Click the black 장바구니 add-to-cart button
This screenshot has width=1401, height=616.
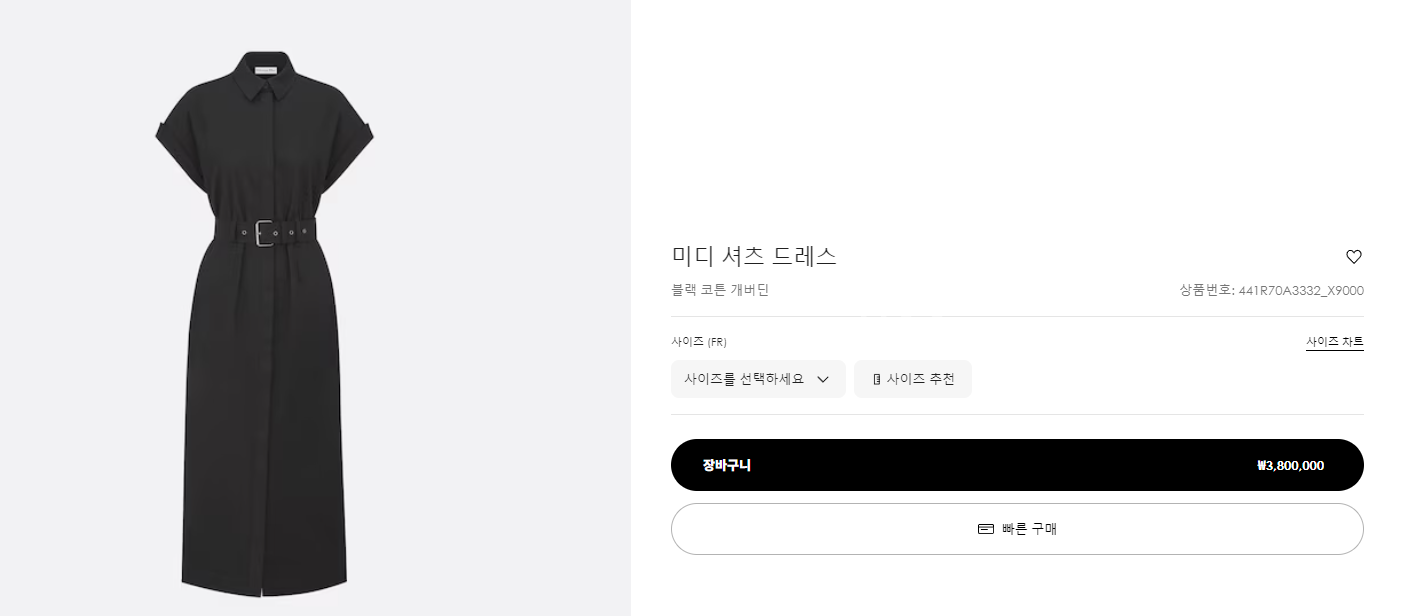(x=1017, y=465)
